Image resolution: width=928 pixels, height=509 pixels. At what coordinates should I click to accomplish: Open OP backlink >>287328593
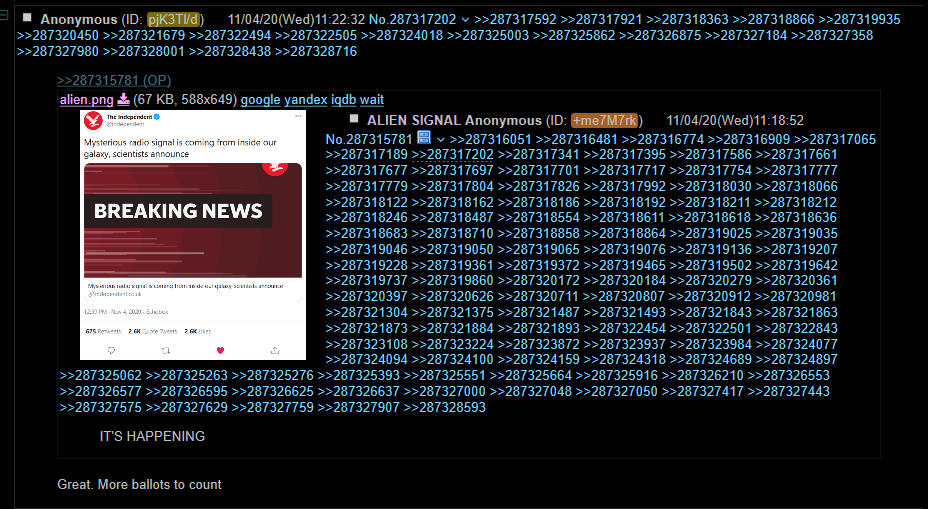click(444, 408)
